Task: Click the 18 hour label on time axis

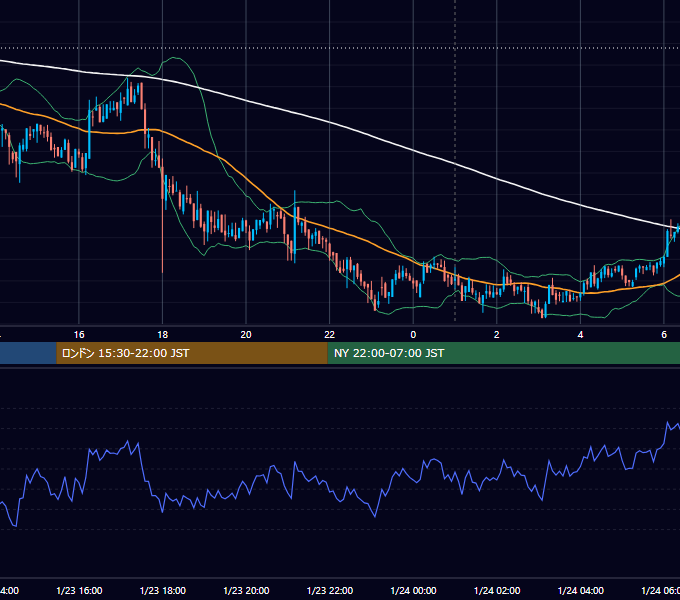Action: [163, 335]
